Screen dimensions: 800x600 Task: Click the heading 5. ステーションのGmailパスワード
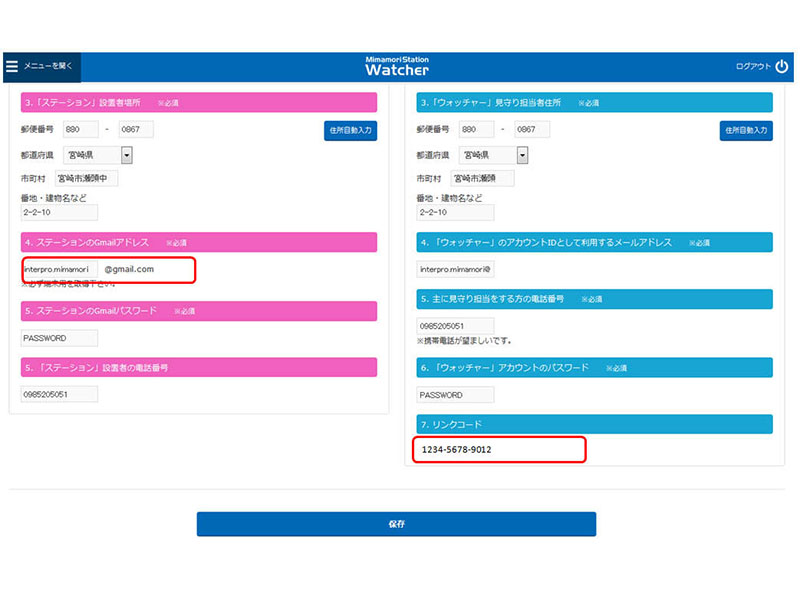tap(199, 311)
